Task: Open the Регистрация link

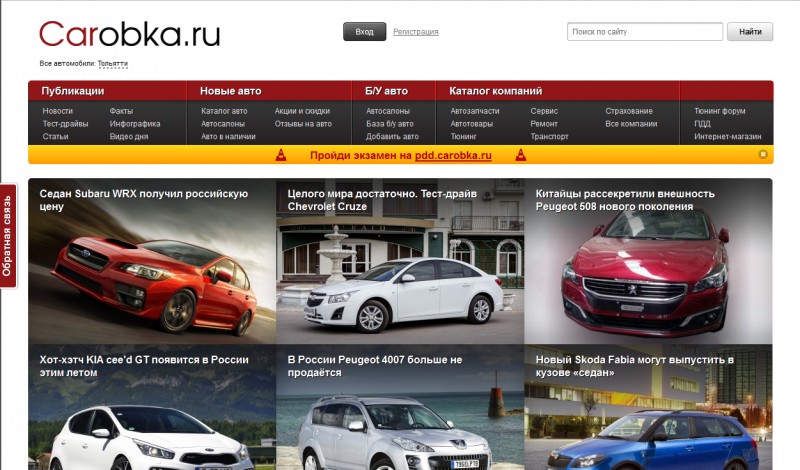Action: [x=416, y=32]
